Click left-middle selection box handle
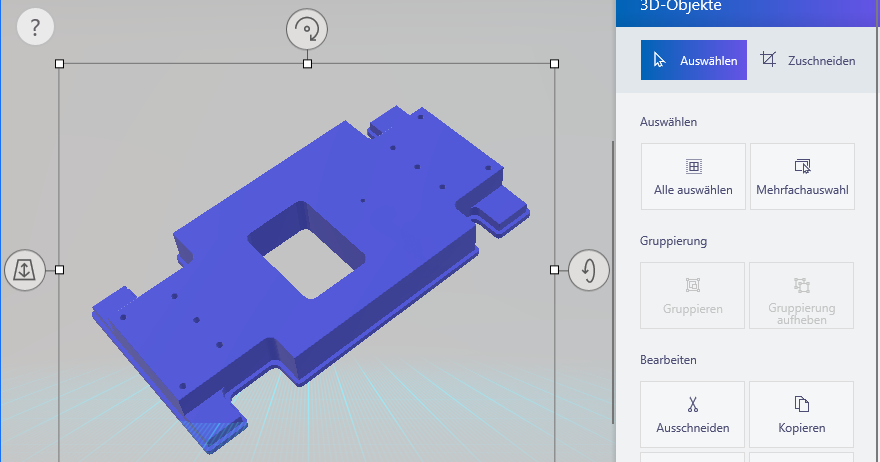This screenshot has width=880, height=462. tap(59, 270)
